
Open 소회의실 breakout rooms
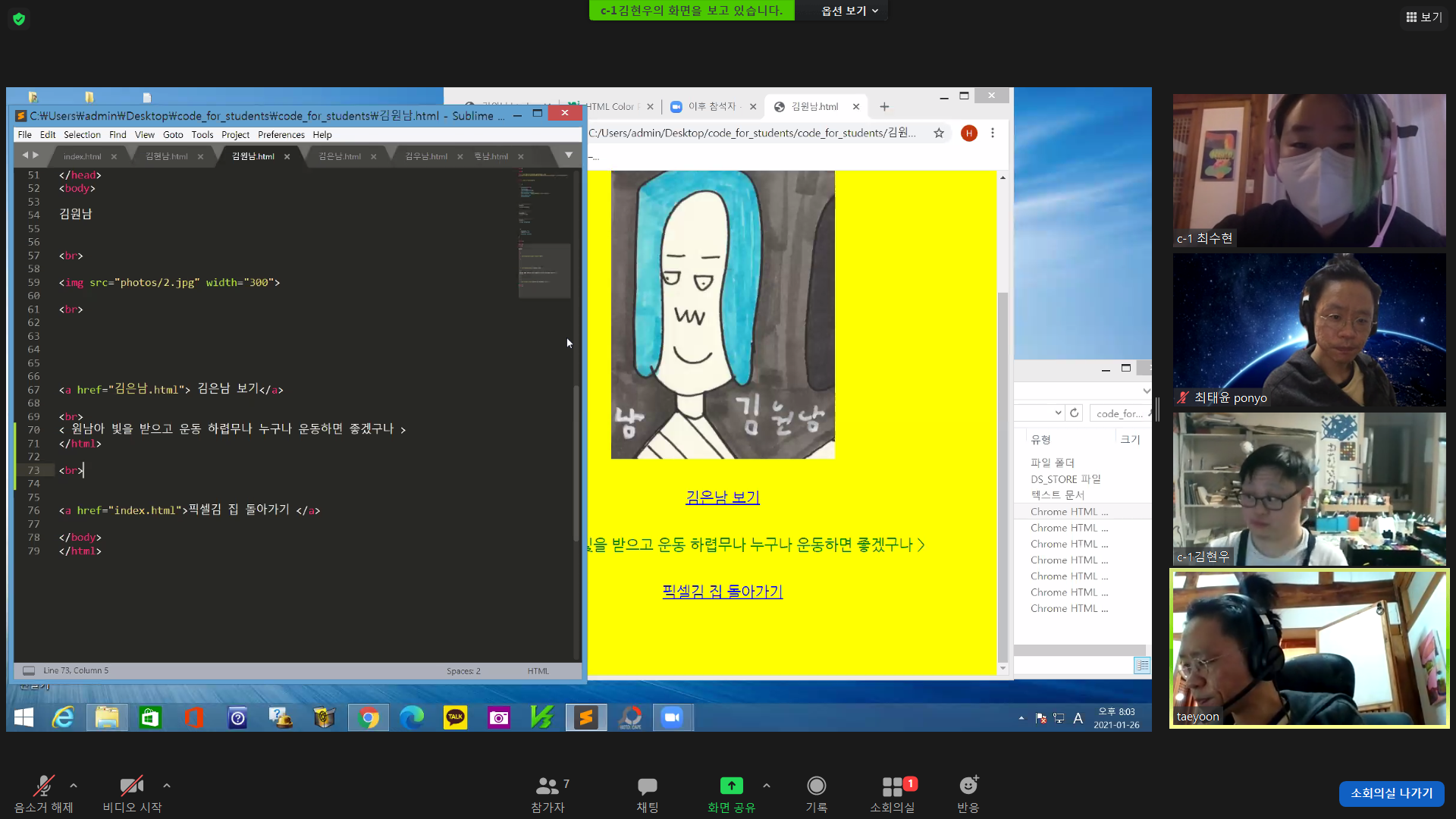tap(893, 794)
